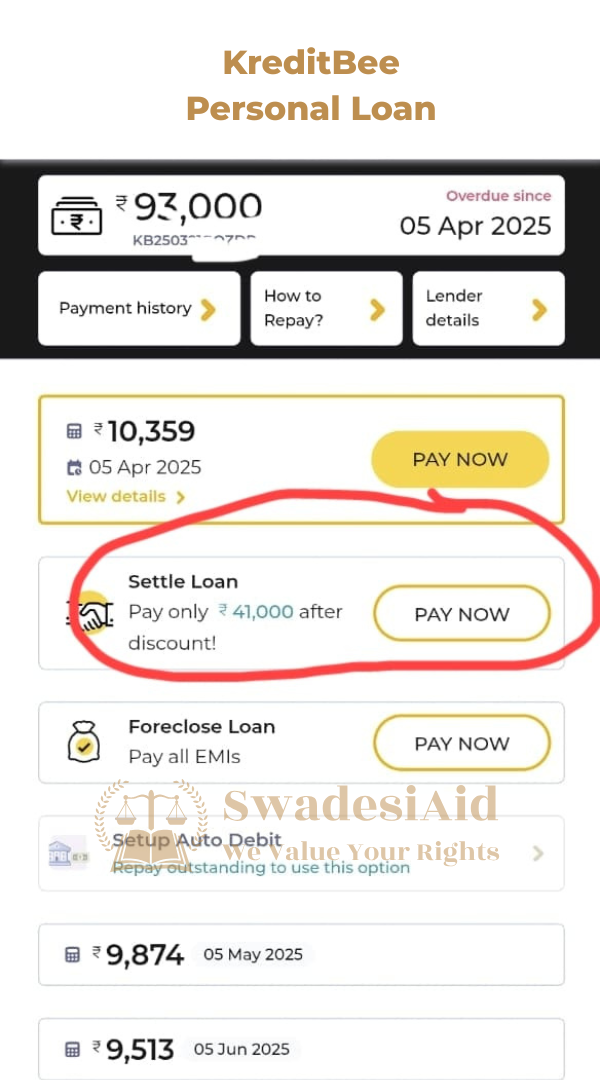Image resolution: width=600 pixels, height=1080 pixels.
Task: Click the Foreclose Loan money bag icon
Action: tap(83, 742)
